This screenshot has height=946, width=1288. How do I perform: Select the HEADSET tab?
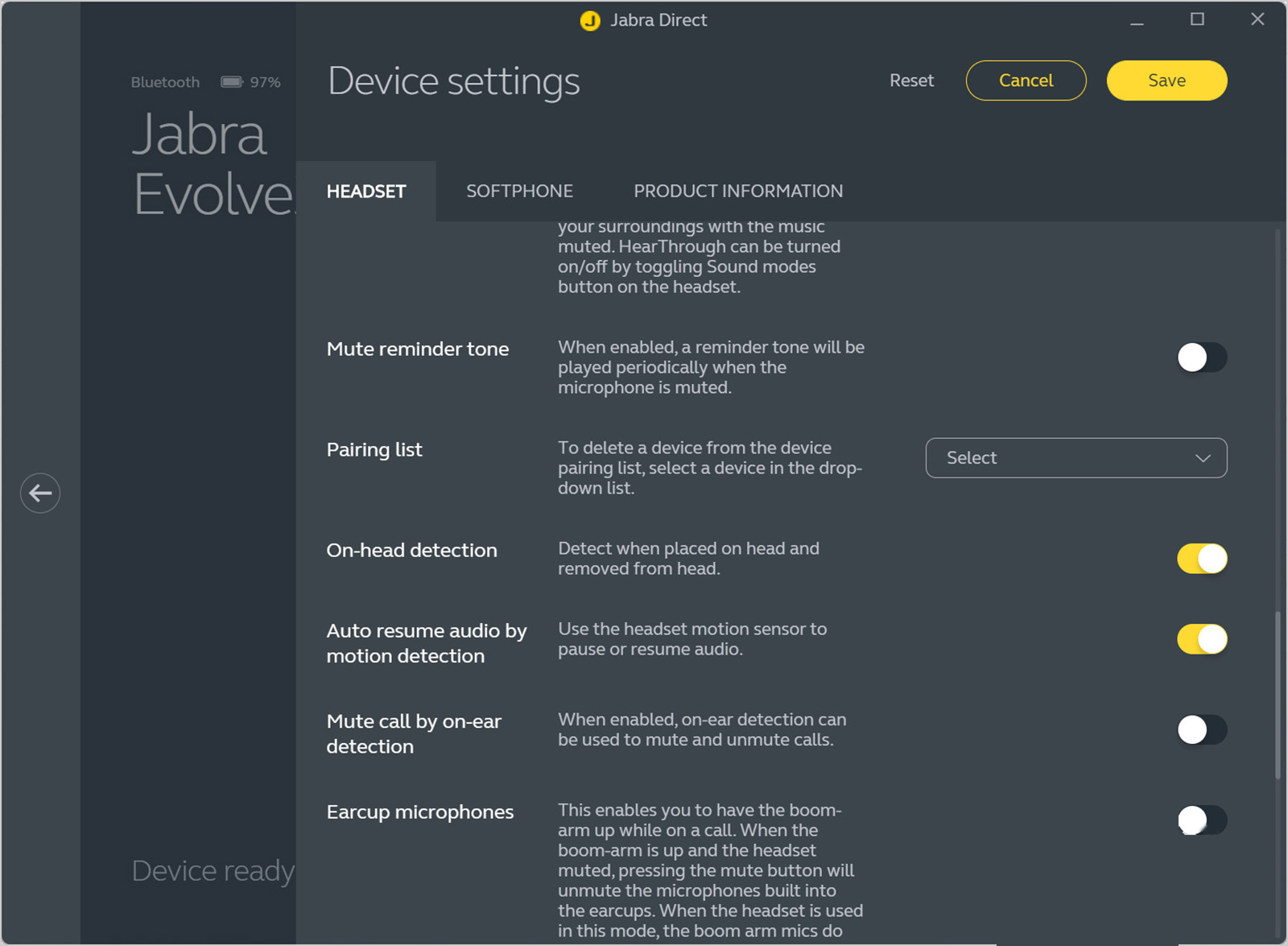point(366,192)
